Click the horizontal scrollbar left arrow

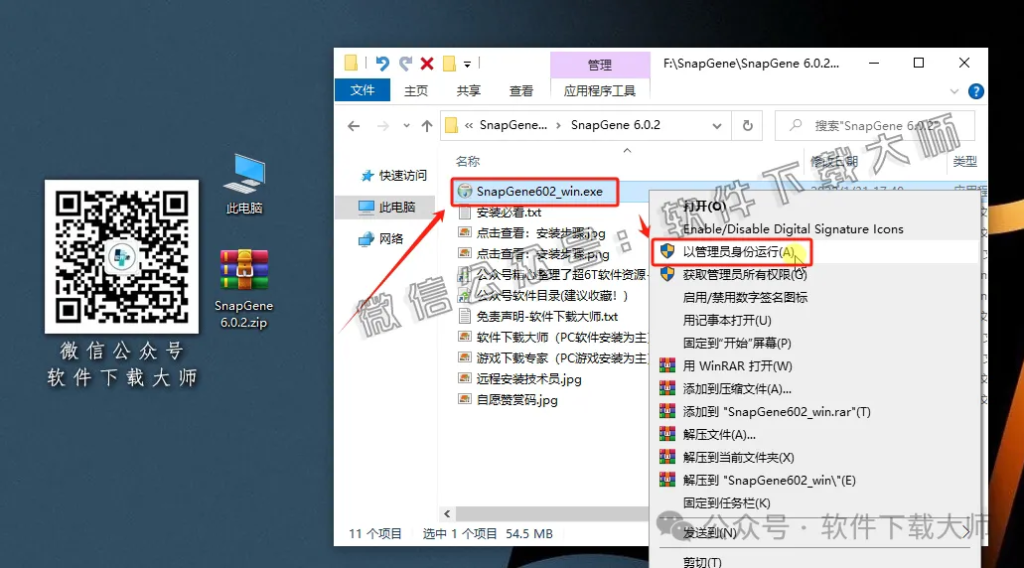point(447,514)
